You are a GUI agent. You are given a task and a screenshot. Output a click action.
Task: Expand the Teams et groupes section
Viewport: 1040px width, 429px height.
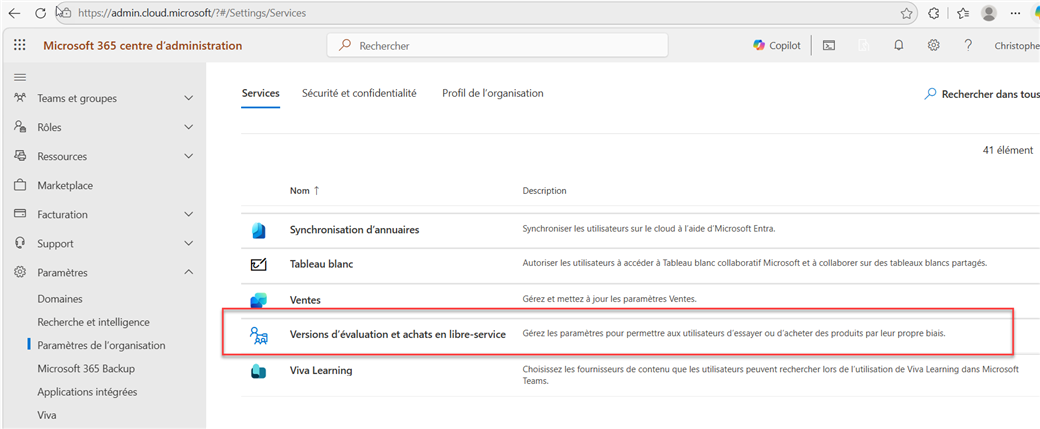click(189, 98)
